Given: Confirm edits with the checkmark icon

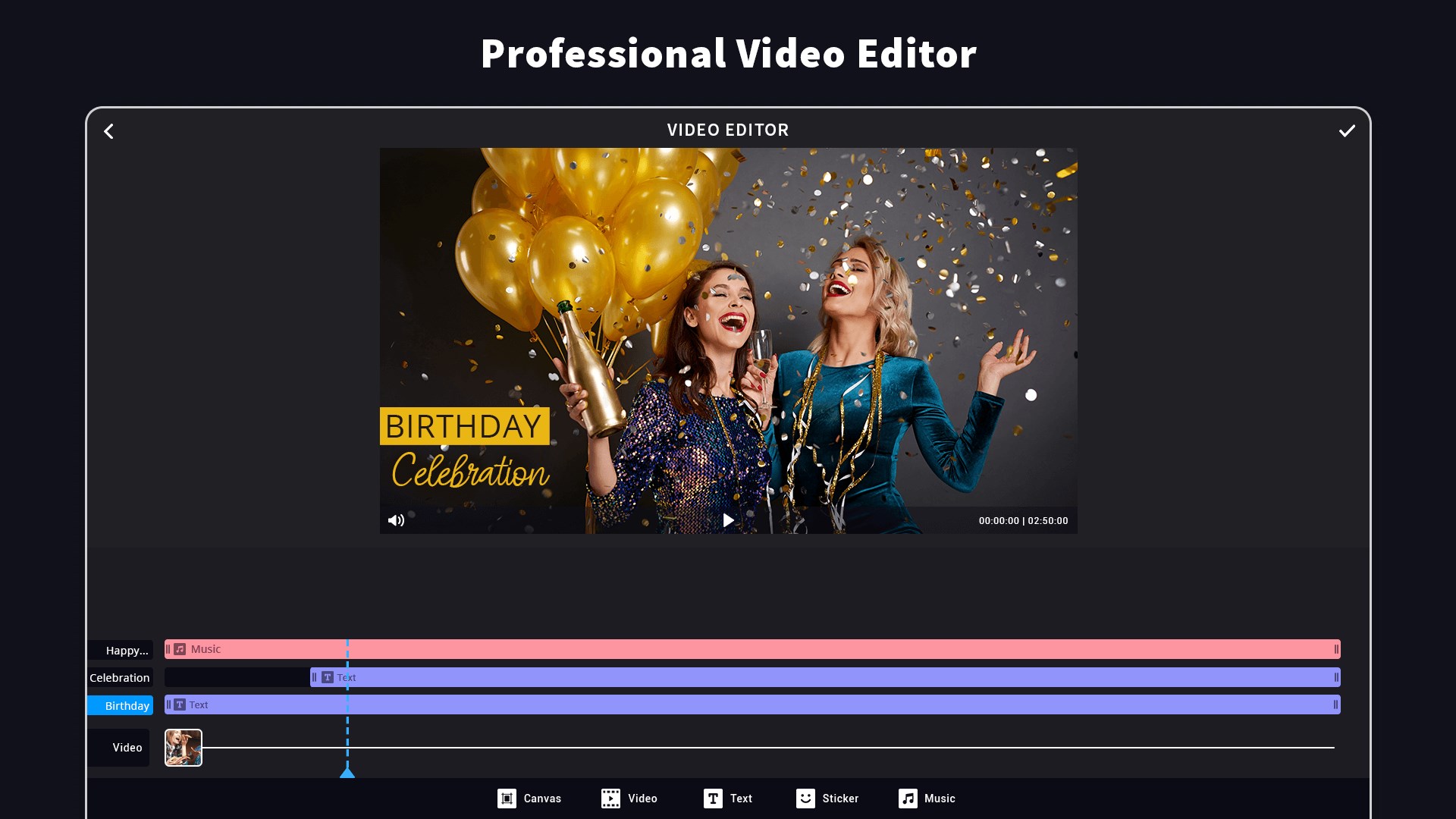Looking at the screenshot, I should (x=1346, y=131).
